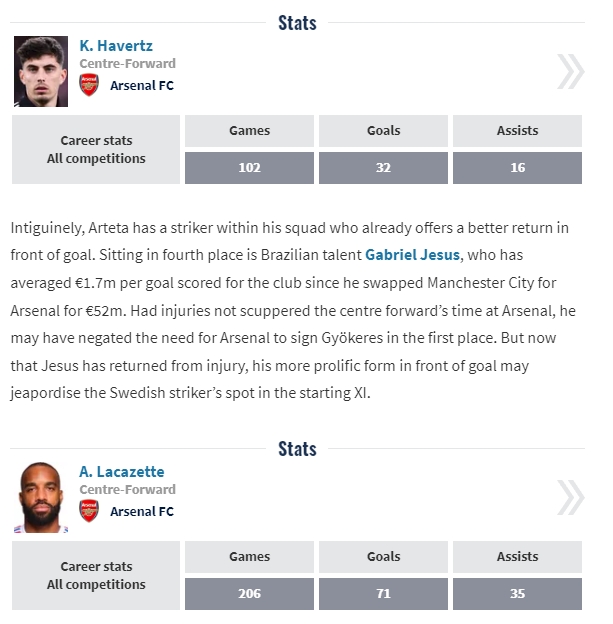Follow the Gabriel Jesus link
Image resolution: width=613 pixels, height=624 pixels.
(x=412, y=255)
